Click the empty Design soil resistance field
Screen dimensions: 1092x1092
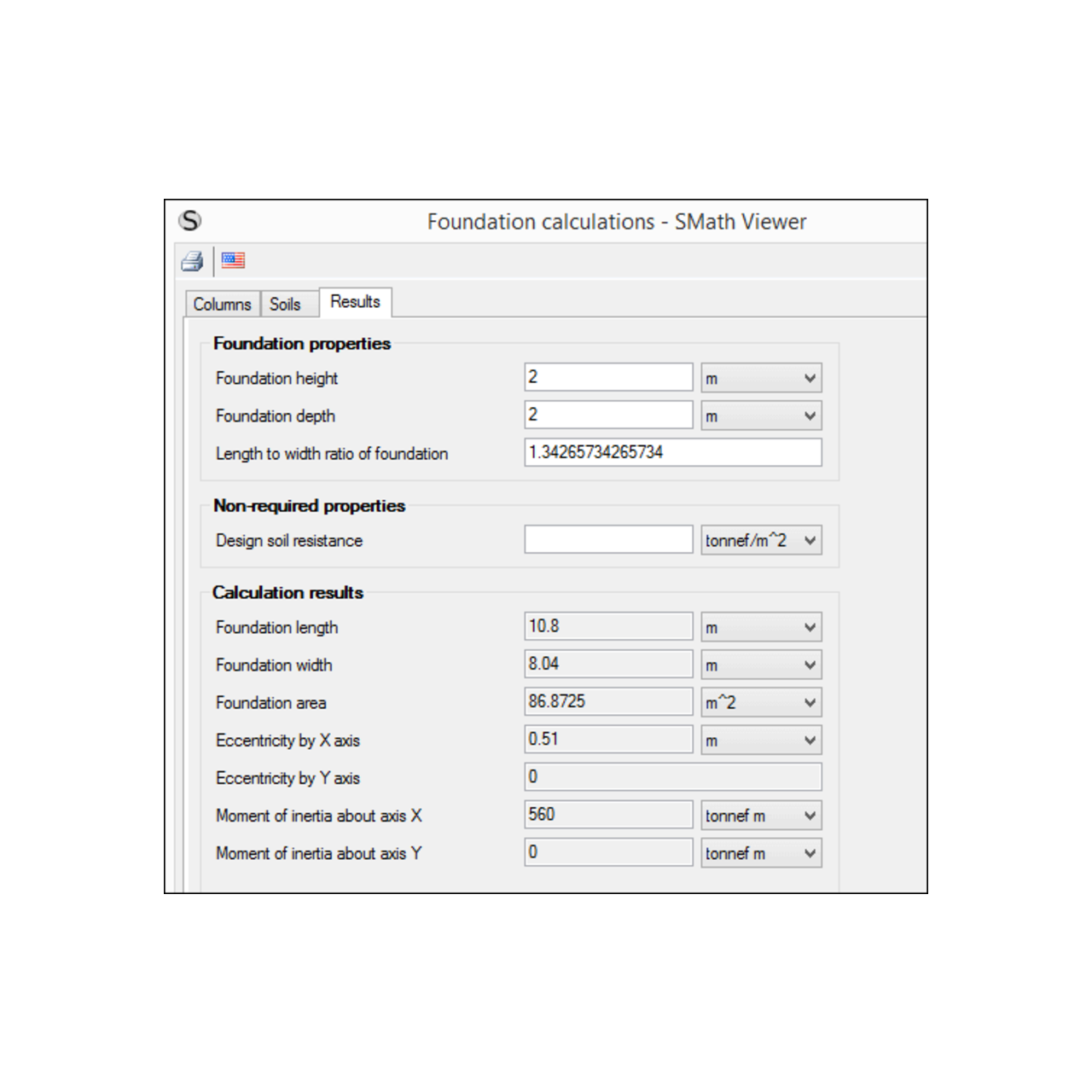point(608,539)
